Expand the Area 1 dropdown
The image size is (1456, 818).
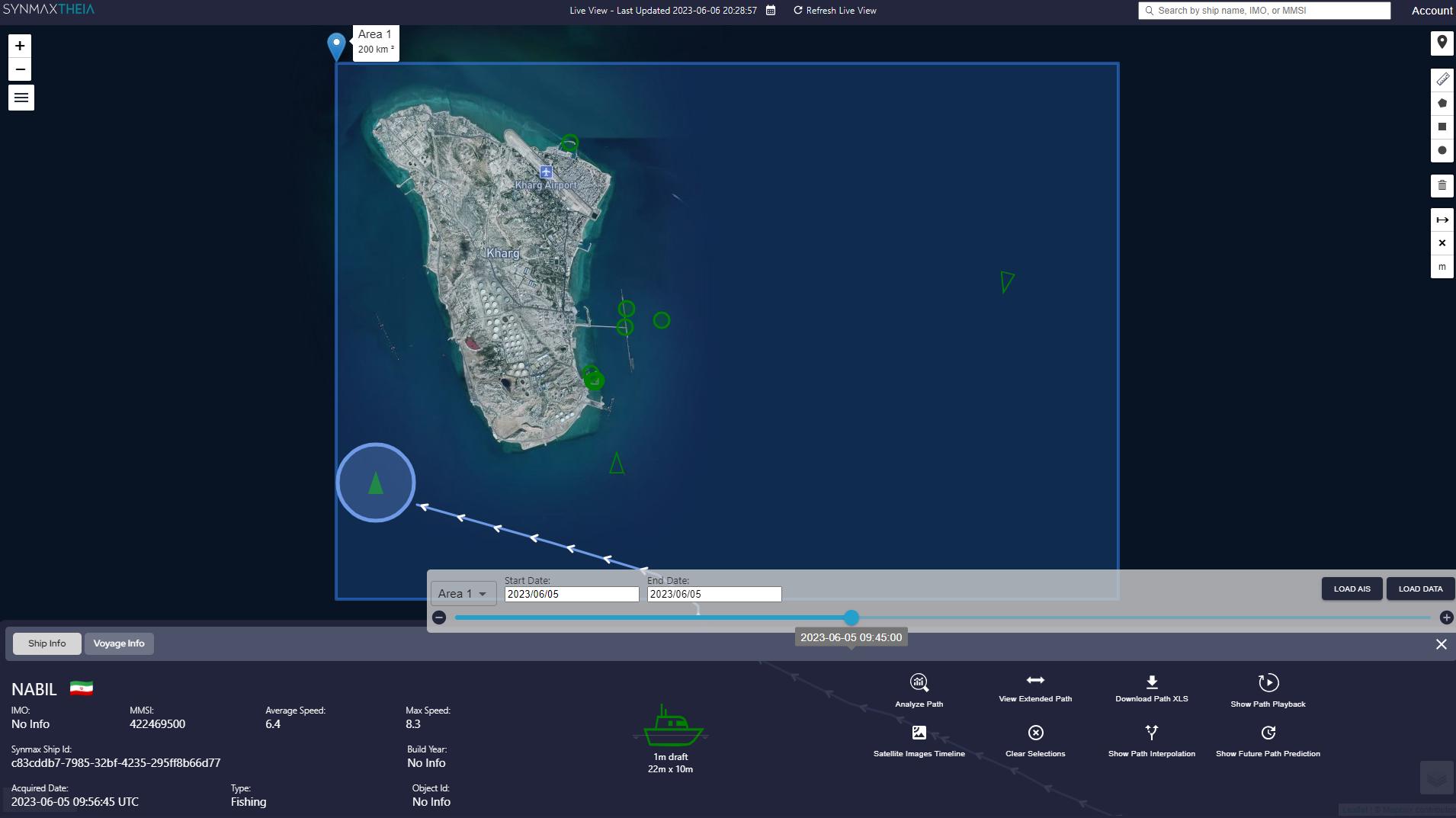tap(463, 594)
